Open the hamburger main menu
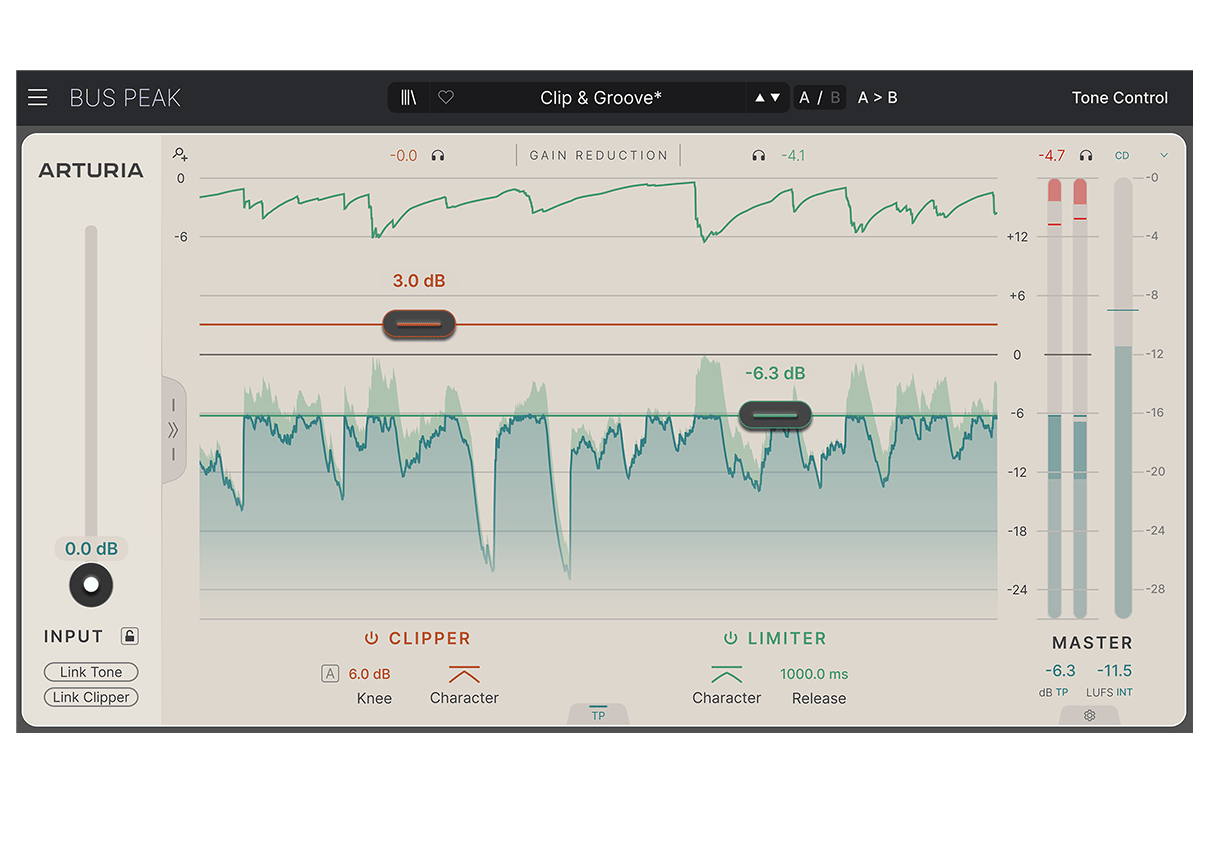The height and width of the screenshot is (843, 1209). click(x=38, y=97)
